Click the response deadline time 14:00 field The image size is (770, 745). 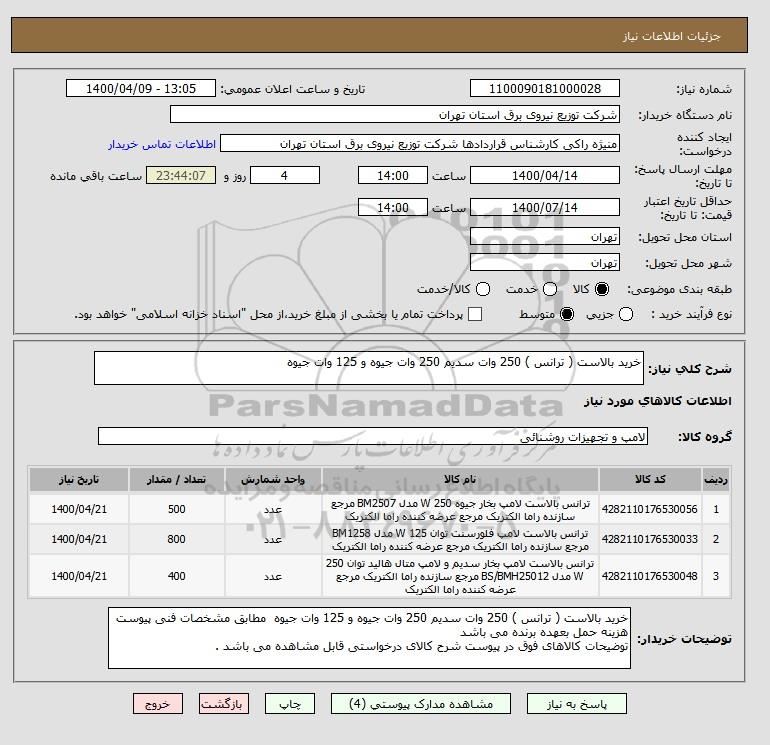[393, 175]
